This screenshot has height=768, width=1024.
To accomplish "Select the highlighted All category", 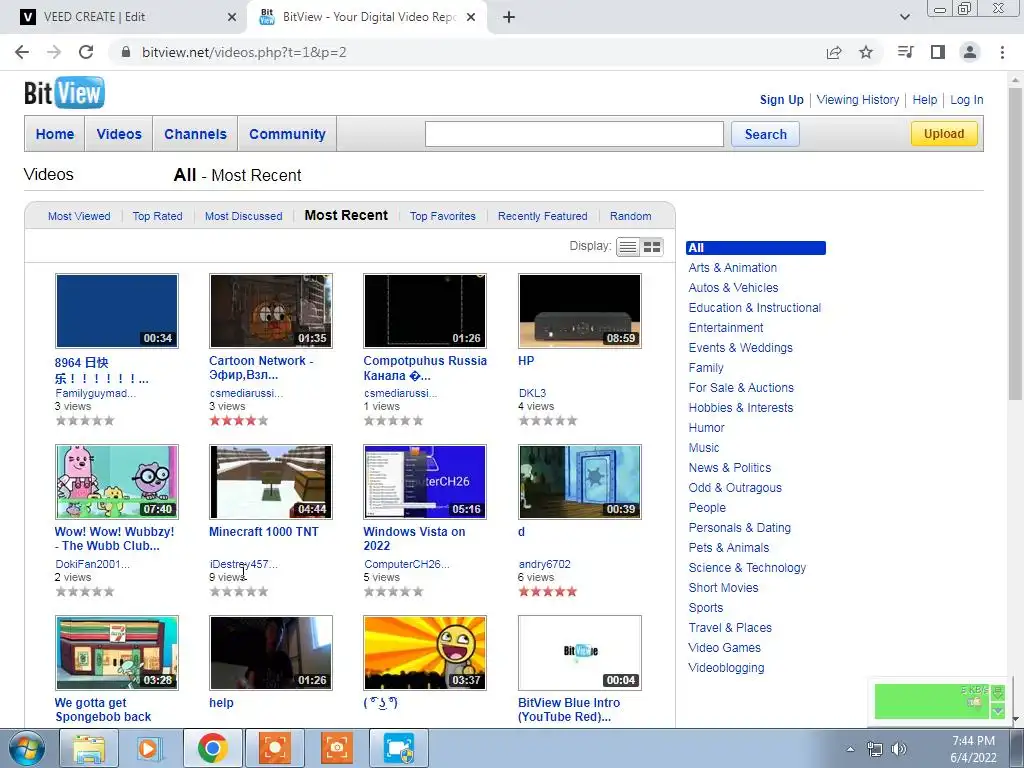I will (x=756, y=248).
